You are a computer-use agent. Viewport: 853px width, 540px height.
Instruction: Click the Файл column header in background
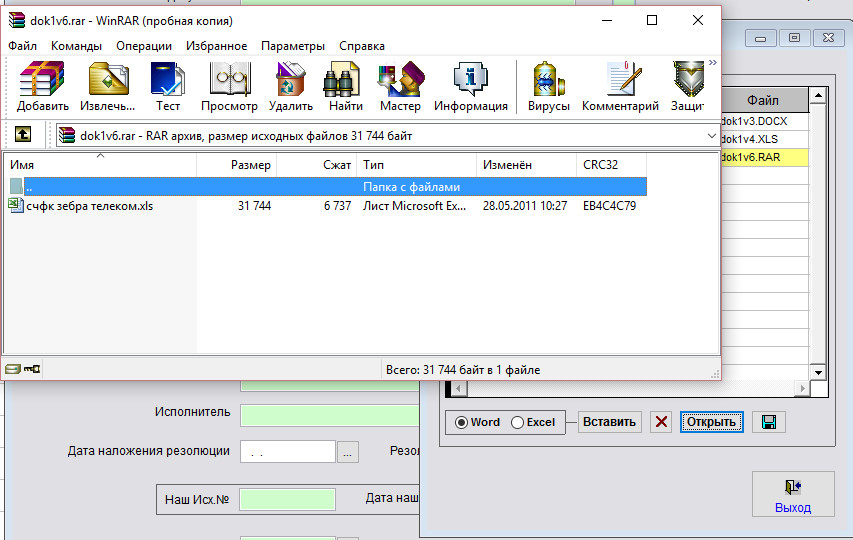pos(763,100)
